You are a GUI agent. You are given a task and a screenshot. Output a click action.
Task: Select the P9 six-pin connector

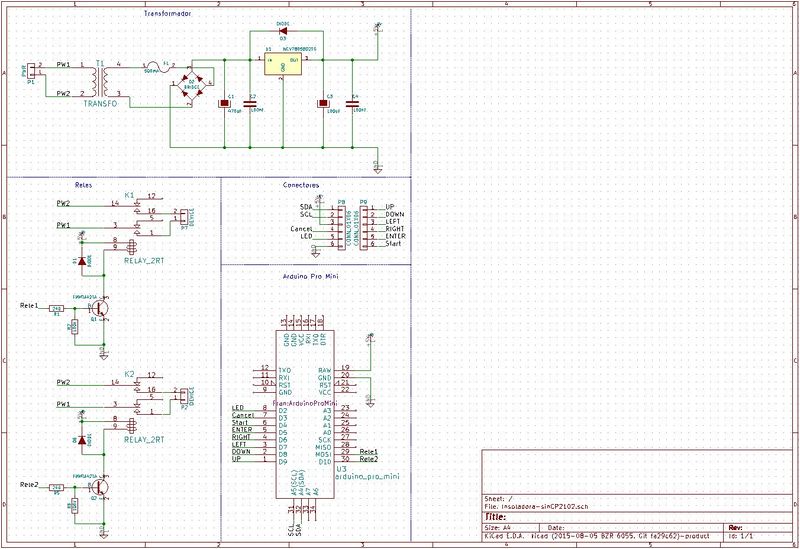(x=364, y=228)
